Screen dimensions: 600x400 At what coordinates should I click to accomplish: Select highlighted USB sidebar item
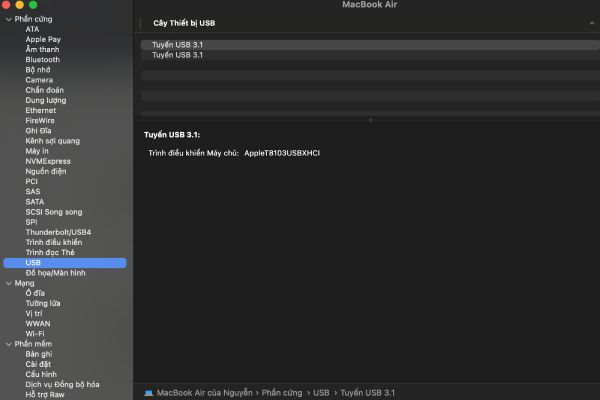tap(65, 263)
